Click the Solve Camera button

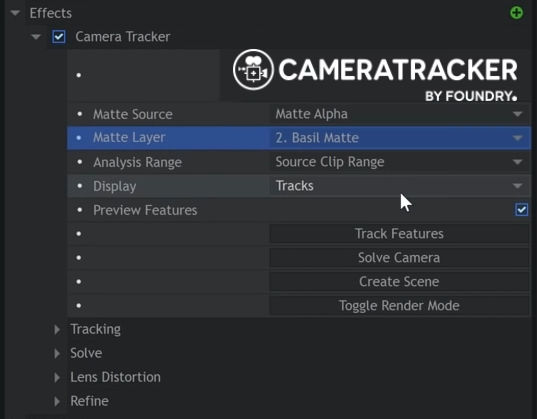[399, 258]
